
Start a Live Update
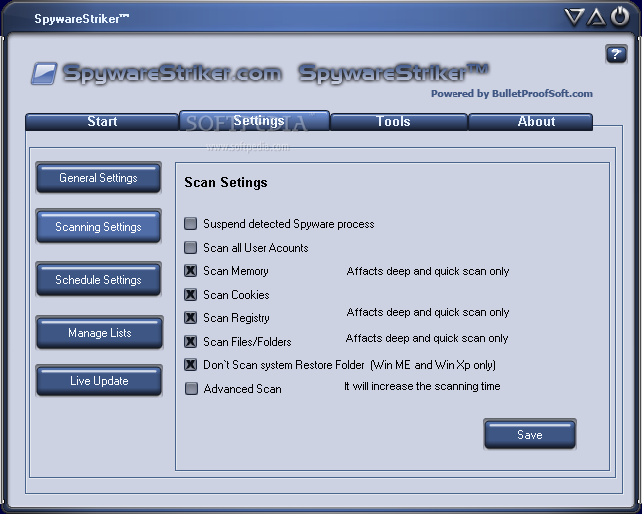click(x=99, y=381)
